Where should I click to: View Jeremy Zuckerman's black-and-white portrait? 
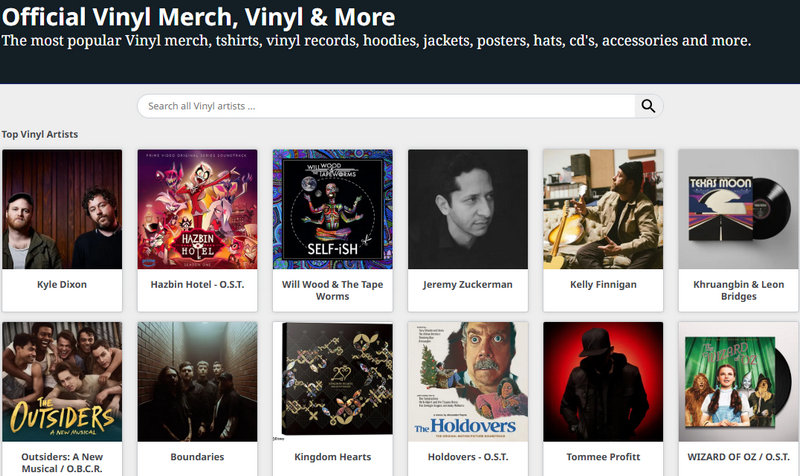[468, 209]
